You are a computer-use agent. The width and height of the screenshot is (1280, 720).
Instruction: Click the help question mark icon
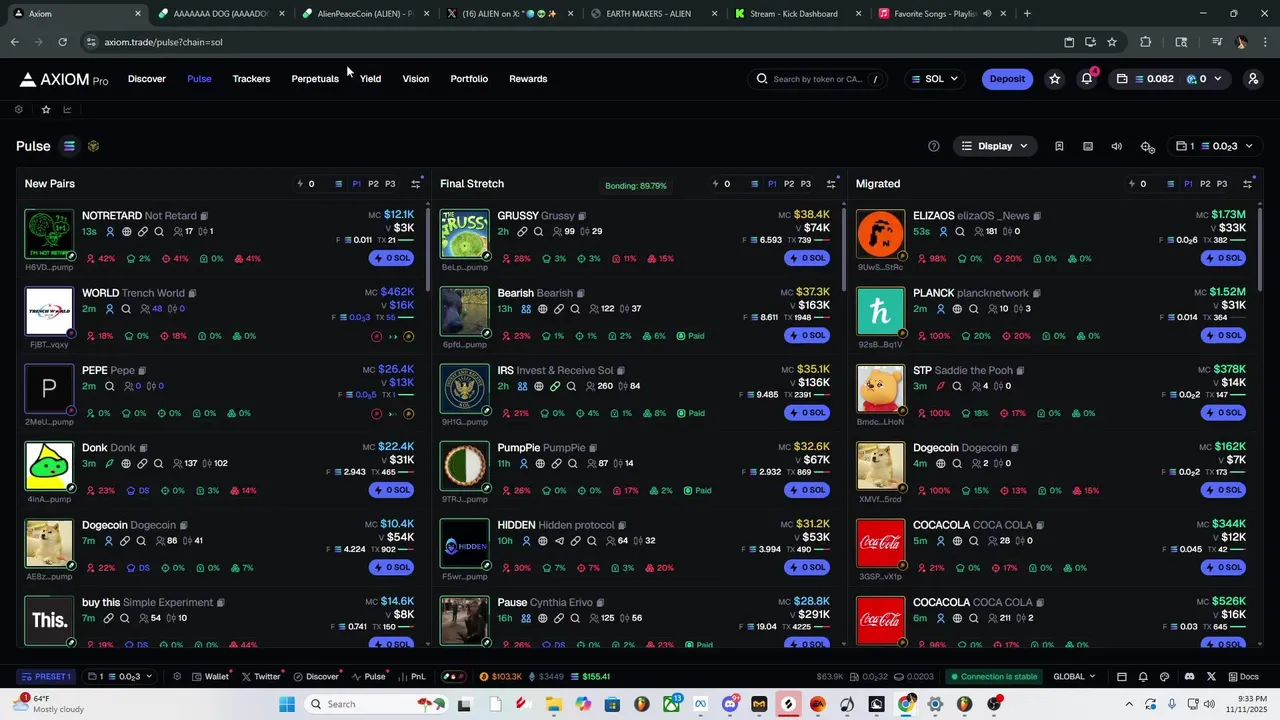tap(934, 146)
